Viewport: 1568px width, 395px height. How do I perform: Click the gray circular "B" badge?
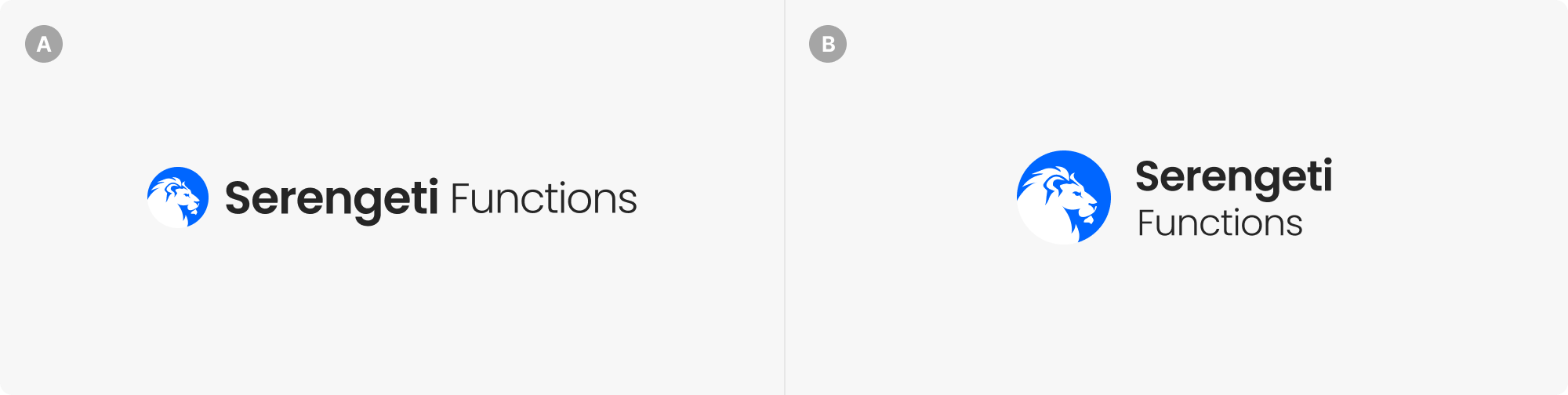[x=828, y=44]
